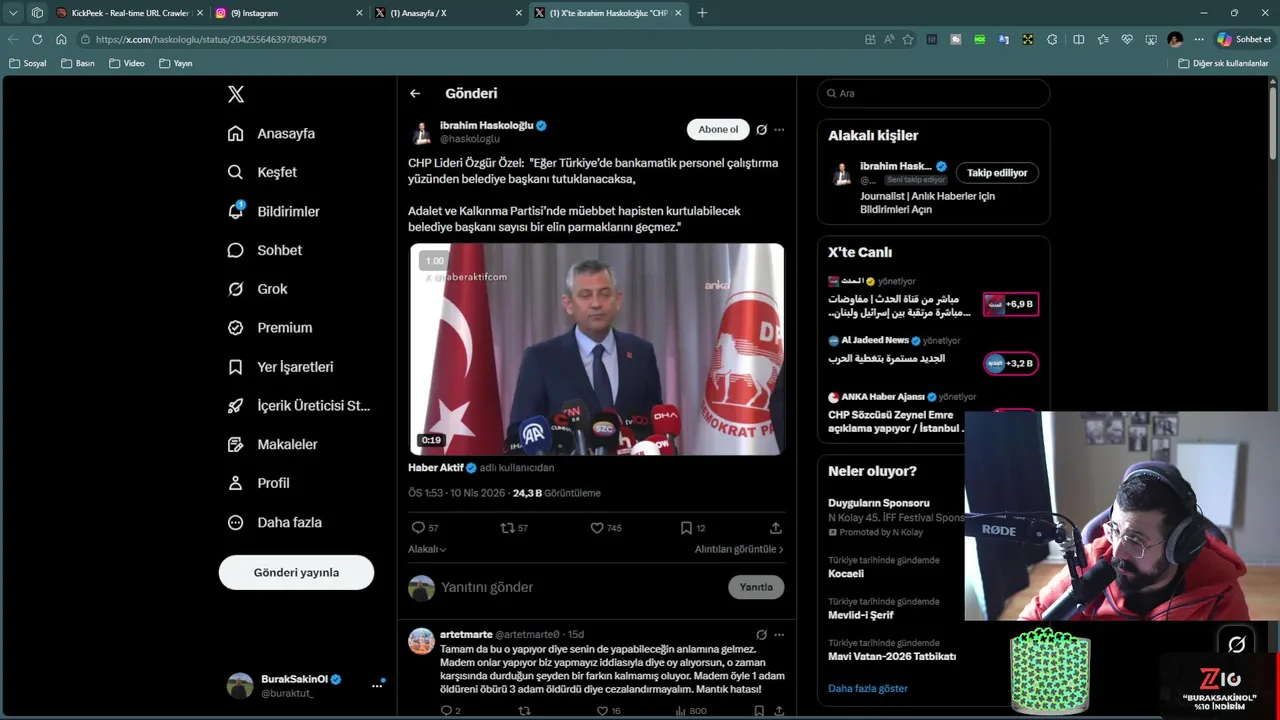Image resolution: width=1280 pixels, height=720 pixels.
Task: Switch to the Instagram browser tab
Action: (x=289, y=13)
